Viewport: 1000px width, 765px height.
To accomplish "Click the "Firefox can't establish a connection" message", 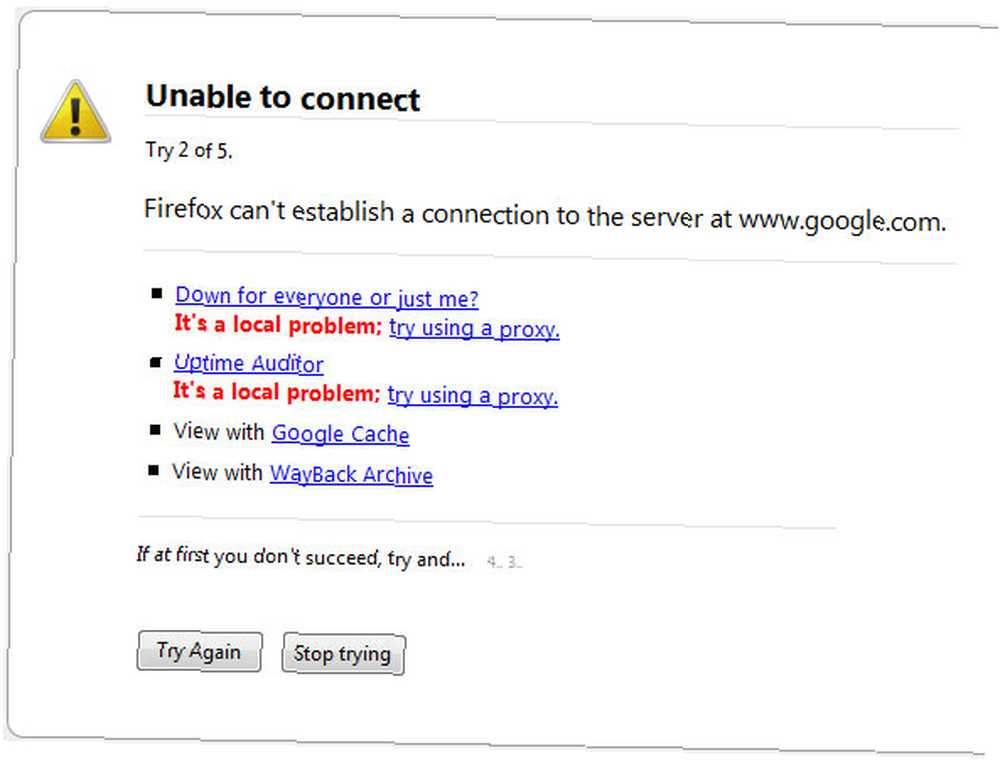I will pos(545,216).
